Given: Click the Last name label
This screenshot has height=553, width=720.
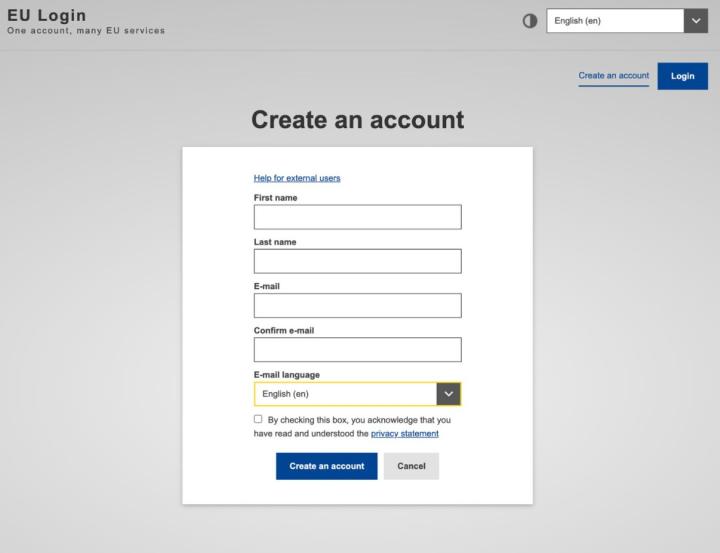Looking at the screenshot, I should [275, 242].
